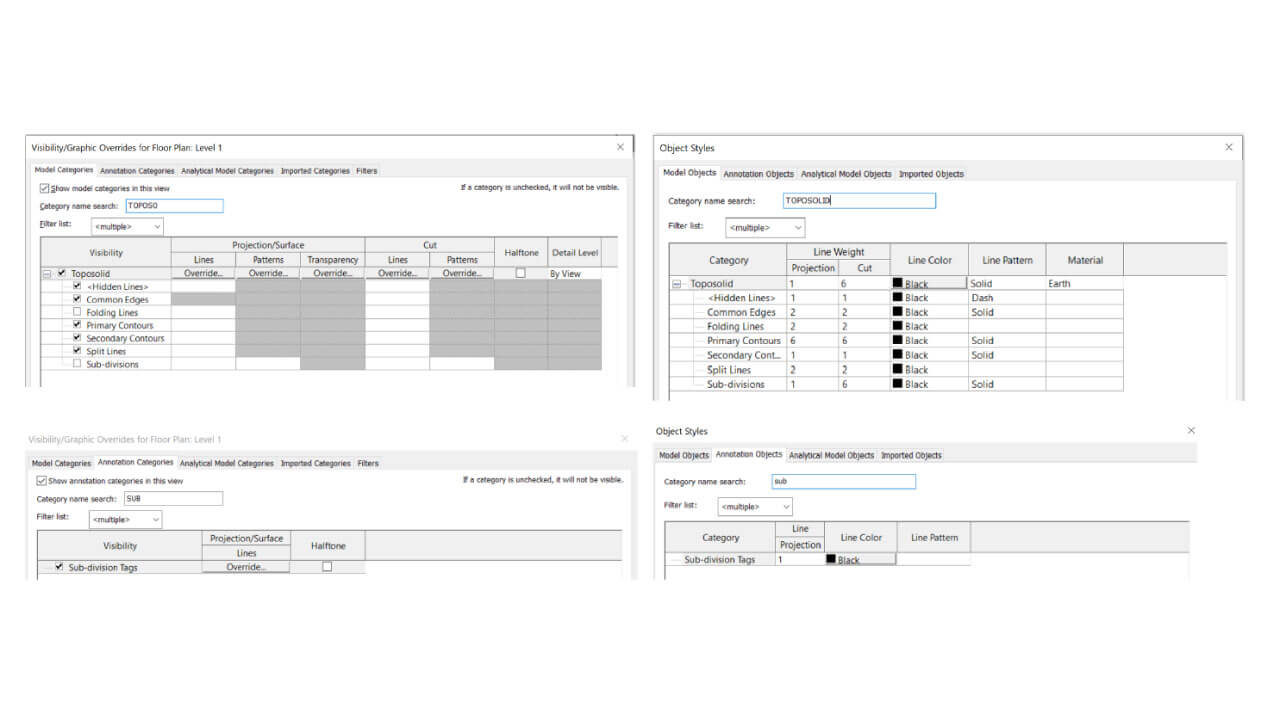Uncheck Common Edges visibility checkbox
This screenshot has width=1280, height=720.
77,299
